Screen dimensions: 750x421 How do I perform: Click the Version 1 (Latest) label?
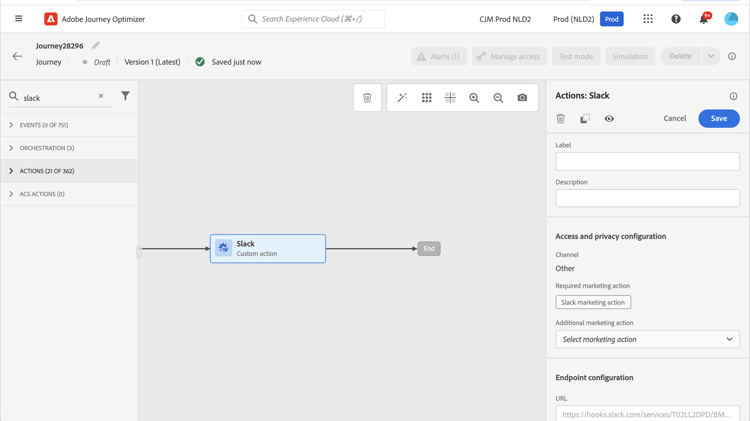(153, 62)
